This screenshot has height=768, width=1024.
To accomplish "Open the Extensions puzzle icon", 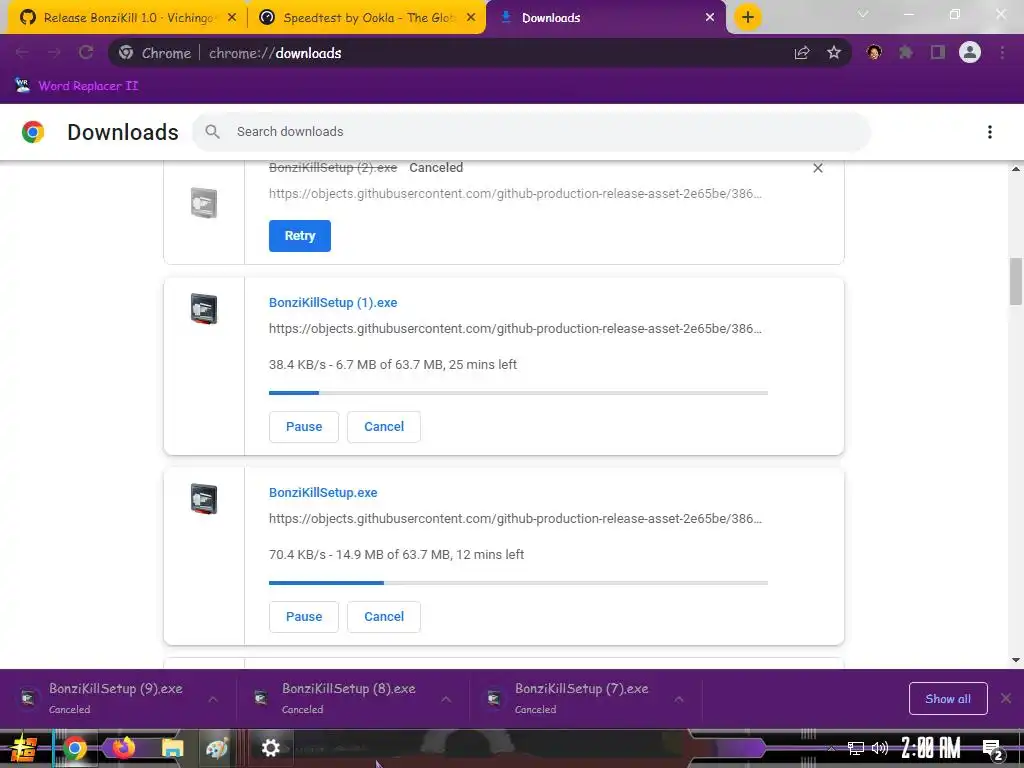I will 906,53.
